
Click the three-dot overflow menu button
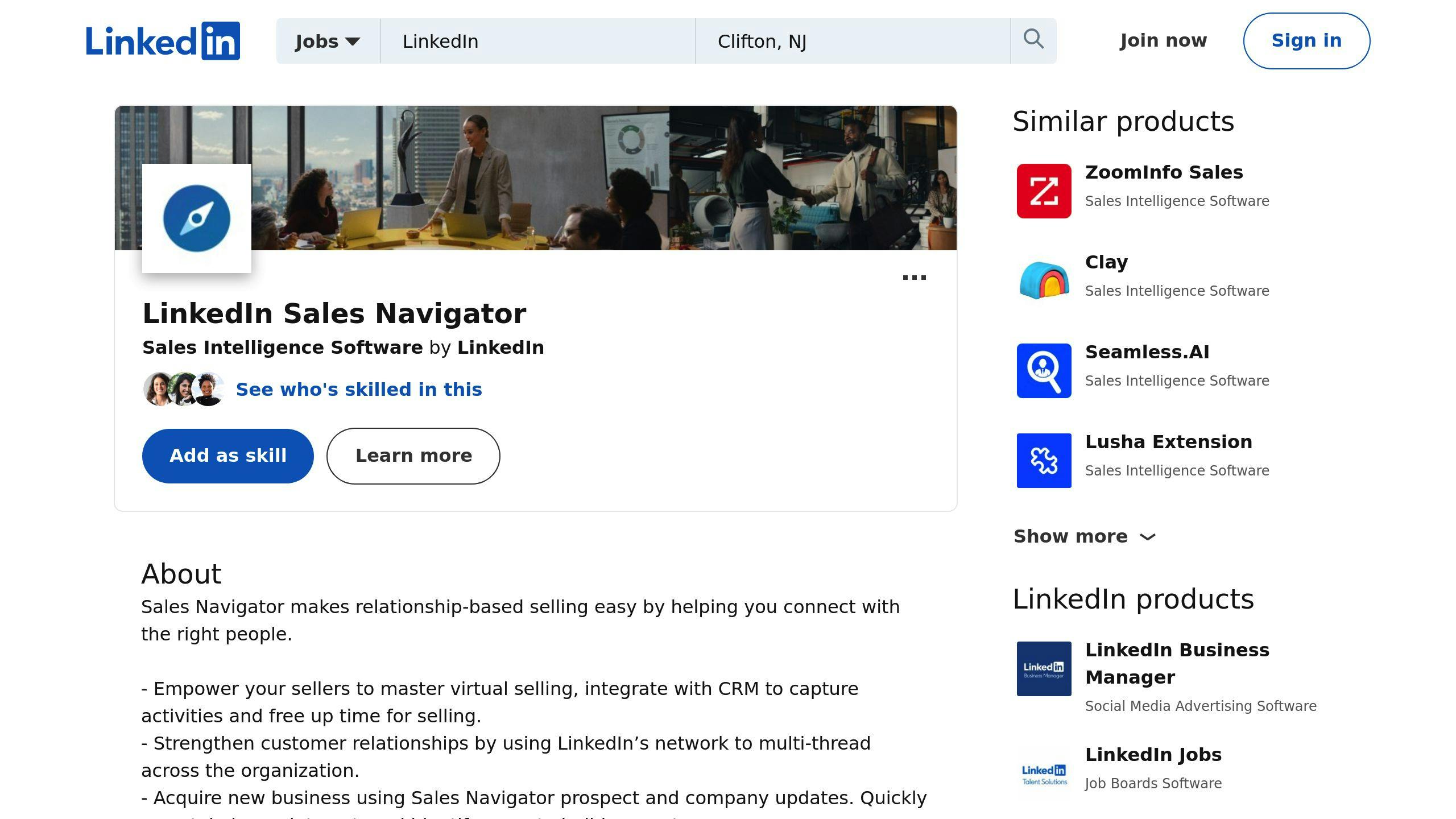pos(912,277)
